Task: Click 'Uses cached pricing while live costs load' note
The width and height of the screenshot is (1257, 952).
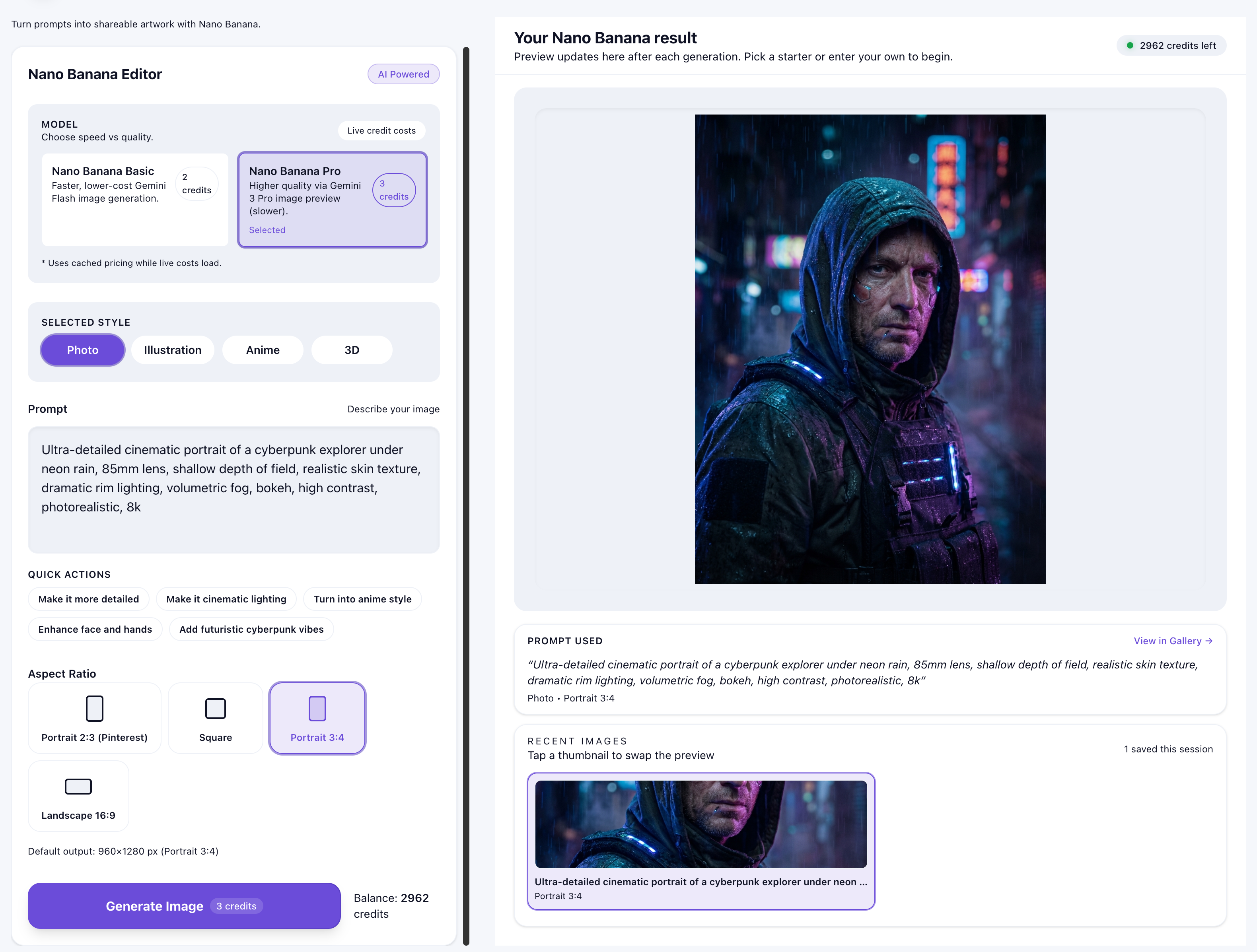Action: coord(131,262)
